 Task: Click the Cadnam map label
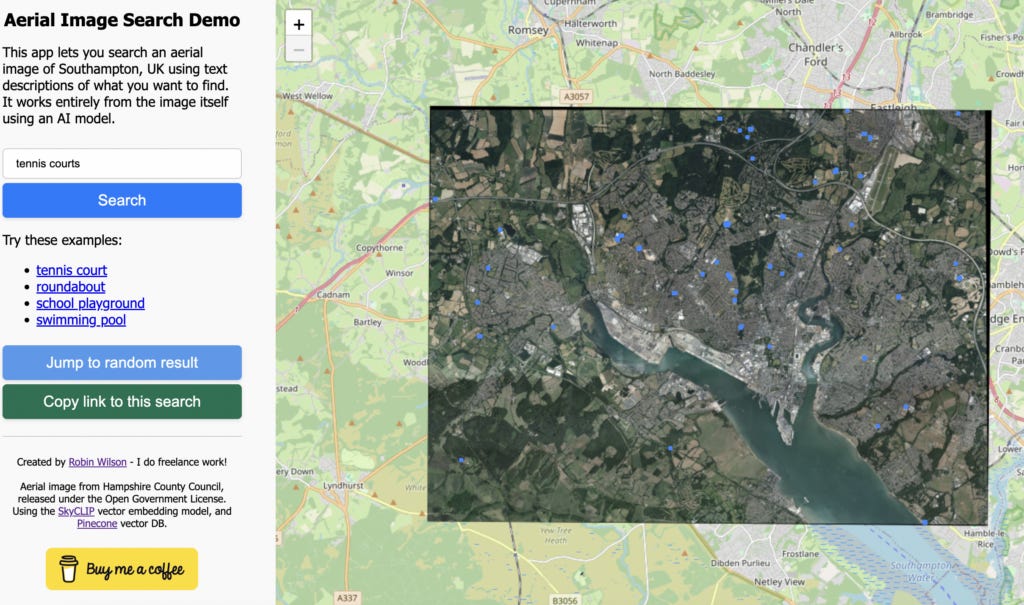point(333,295)
